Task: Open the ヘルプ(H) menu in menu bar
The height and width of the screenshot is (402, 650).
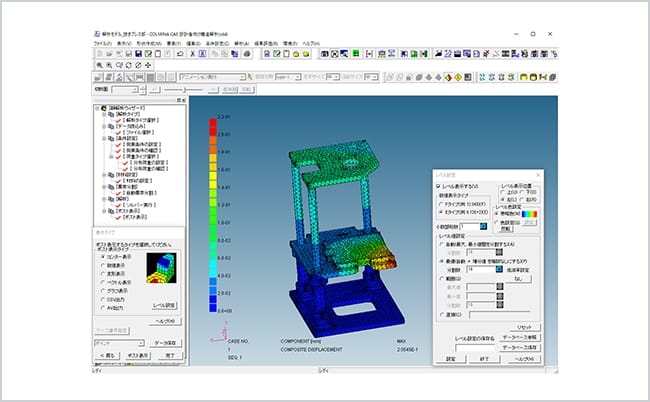Action: pos(311,43)
